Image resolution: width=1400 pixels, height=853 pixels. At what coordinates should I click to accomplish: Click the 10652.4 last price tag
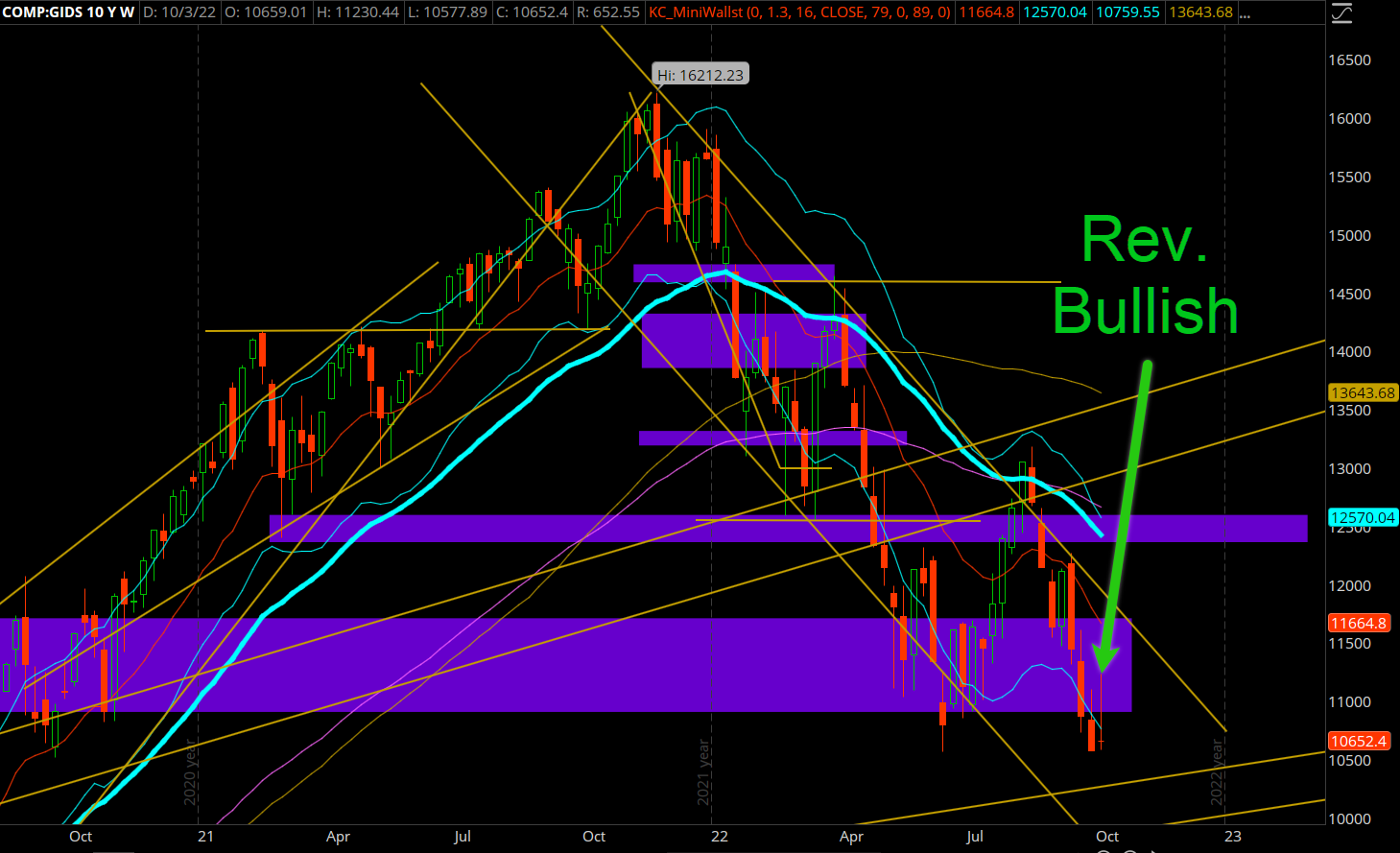click(x=1360, y=742)
